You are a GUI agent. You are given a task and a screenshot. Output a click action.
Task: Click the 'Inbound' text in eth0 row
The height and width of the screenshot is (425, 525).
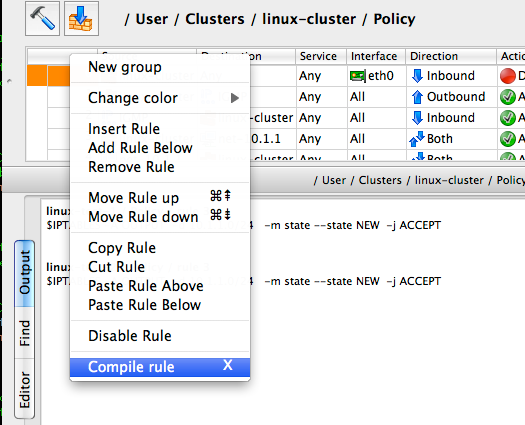point(451,76)
